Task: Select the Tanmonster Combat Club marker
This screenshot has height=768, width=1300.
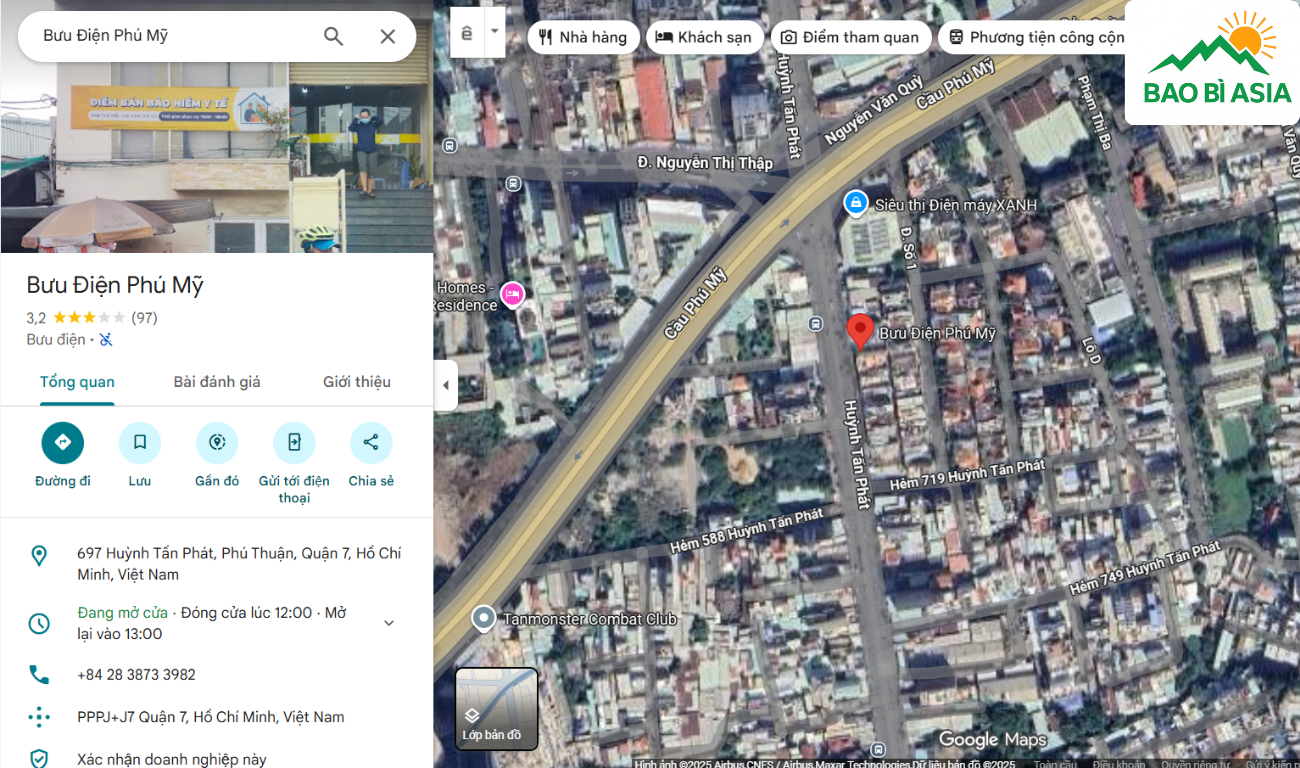Action: pos(484,619)
